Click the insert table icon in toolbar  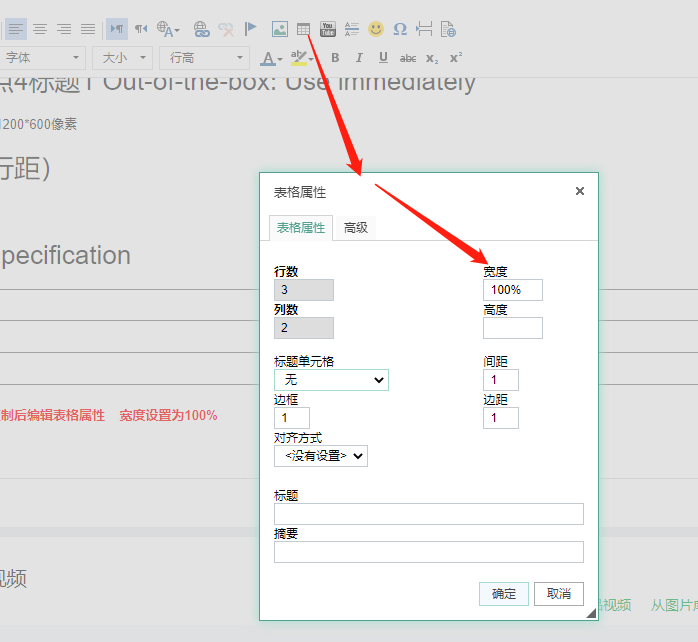303,29
